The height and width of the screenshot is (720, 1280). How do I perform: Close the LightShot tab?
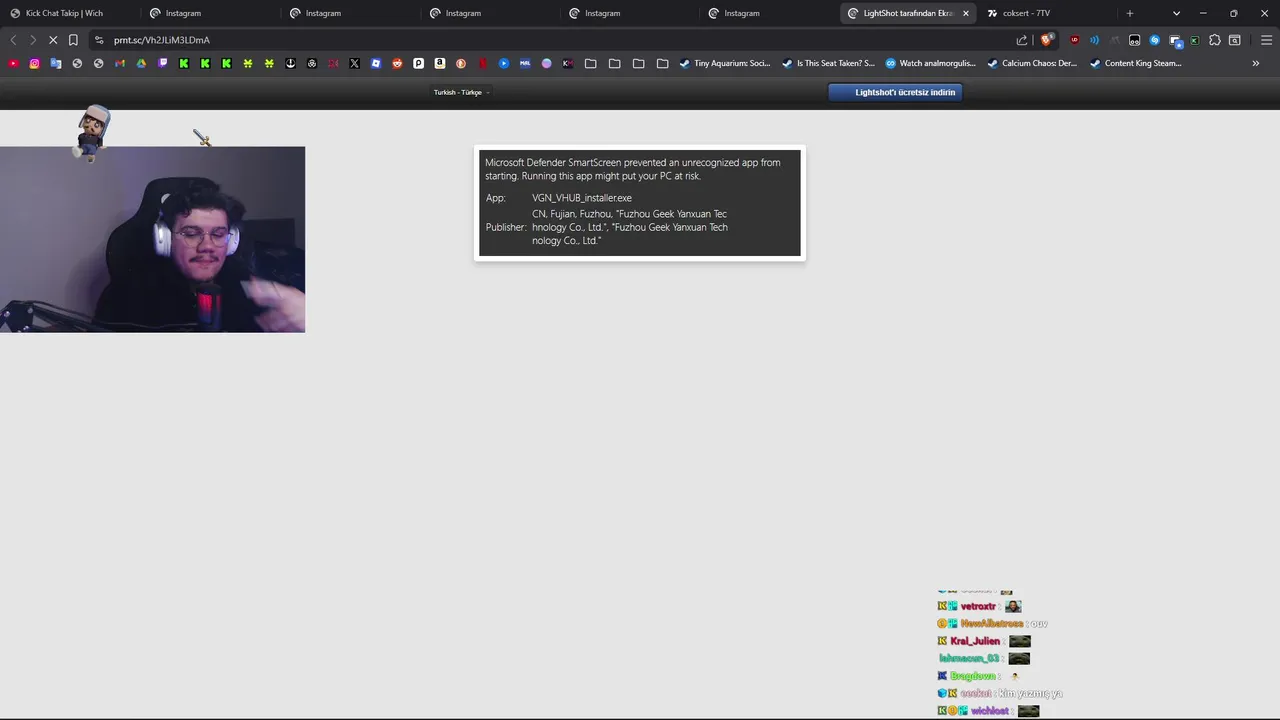(x=966, y=13)
